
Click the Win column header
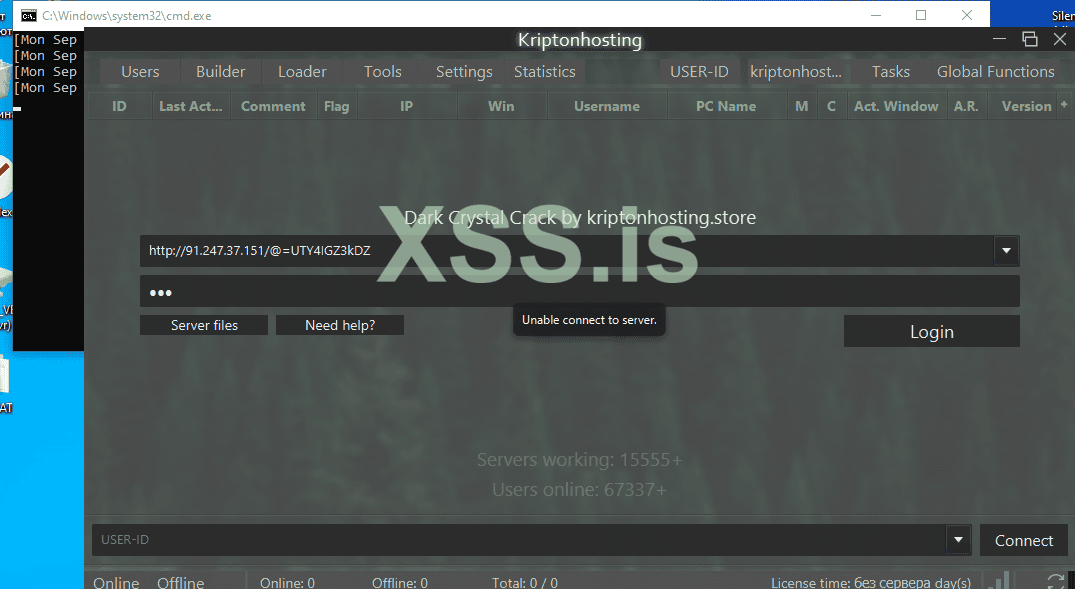[501, 106]
